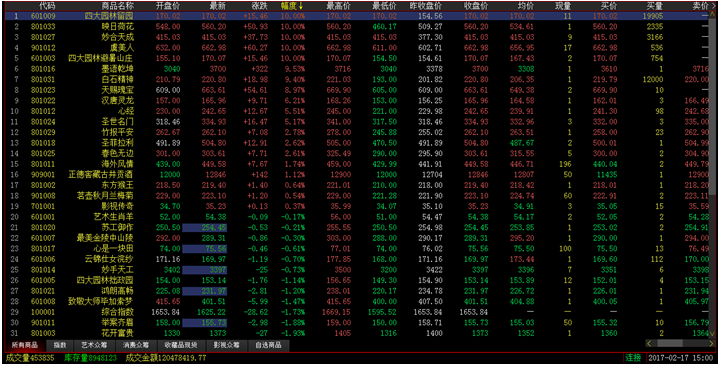Click the horizontal scrollbar right arrow

point(711,343)
